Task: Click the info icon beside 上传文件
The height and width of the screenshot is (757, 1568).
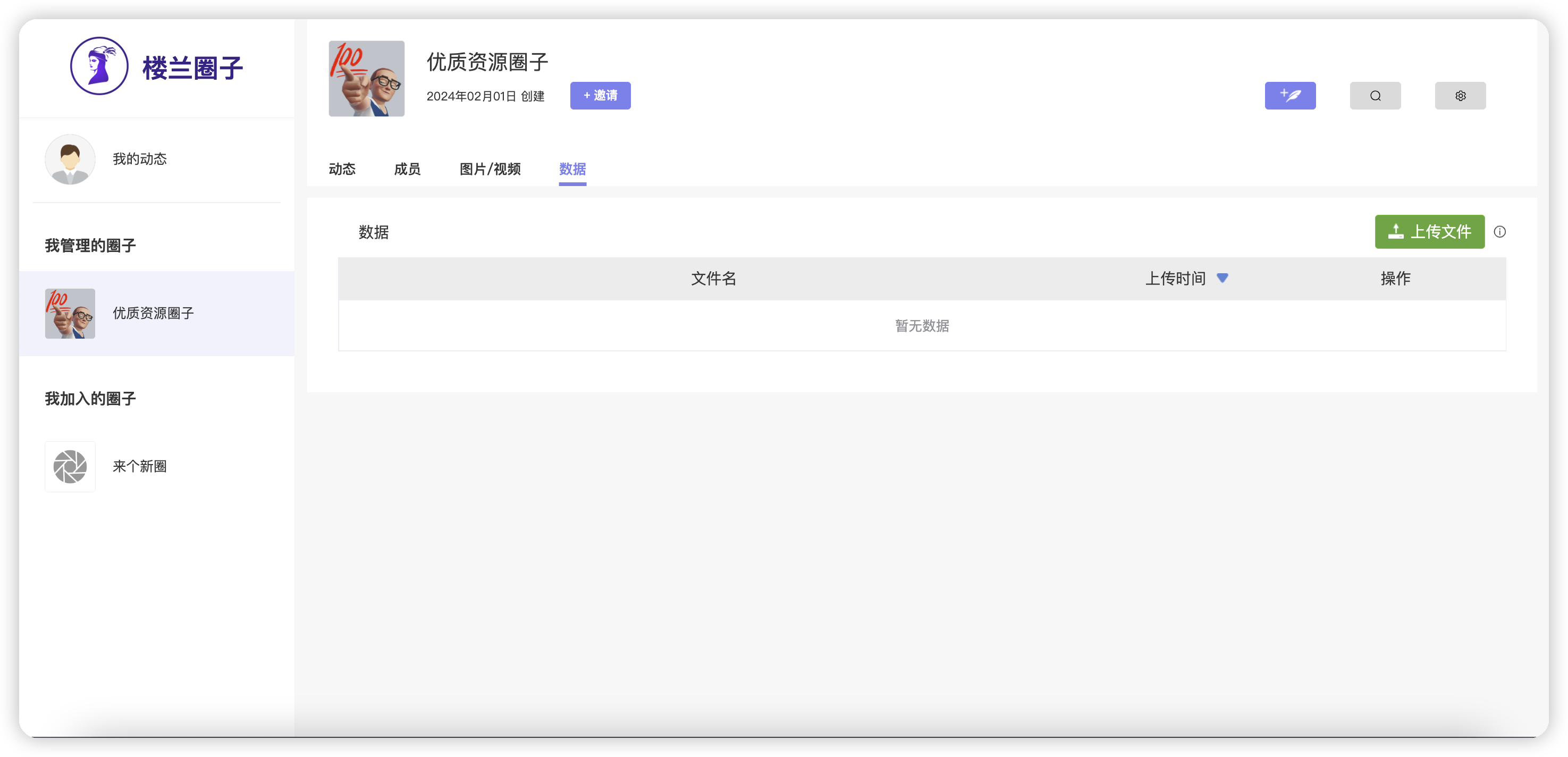Action: (1500, 231)
